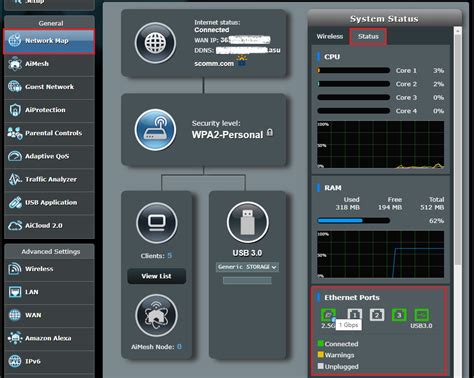Switch to the Status tab
The image size is (474, 378).
[x=368, y=37]
